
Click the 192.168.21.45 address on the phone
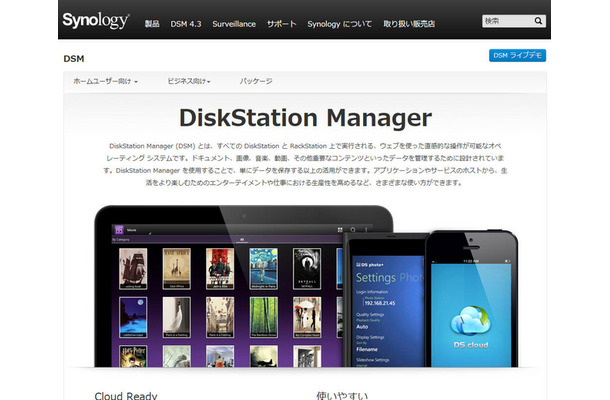pos(380,303)
